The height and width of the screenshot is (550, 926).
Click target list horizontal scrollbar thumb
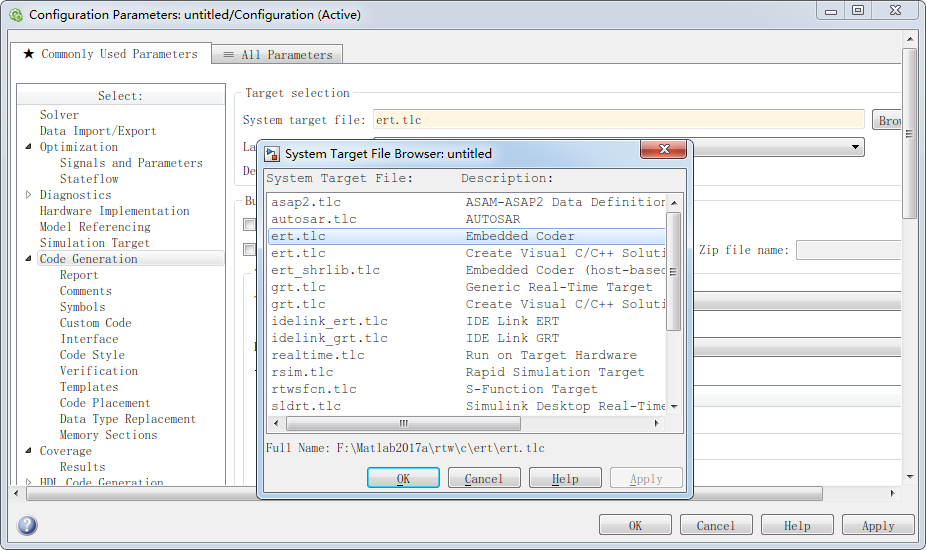coord(403,424)
